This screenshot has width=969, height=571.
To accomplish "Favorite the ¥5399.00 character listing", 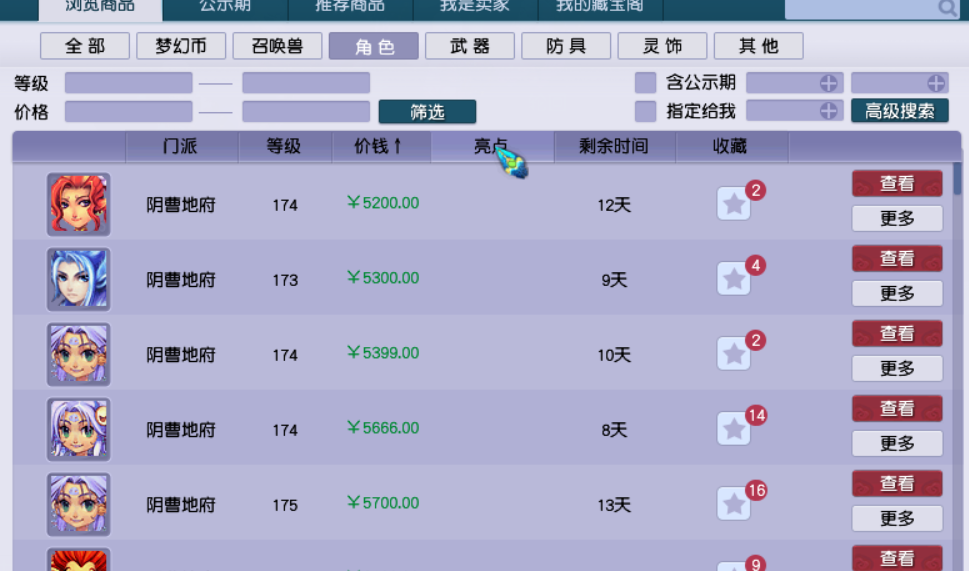I will 734,354.
